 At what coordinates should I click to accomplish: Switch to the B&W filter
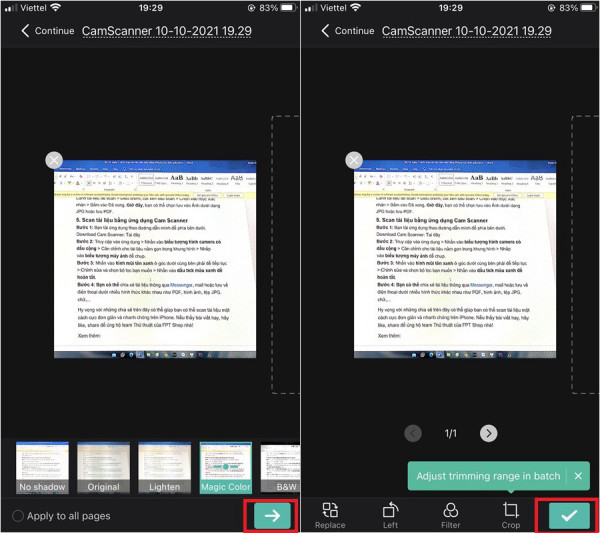[280, 469]
